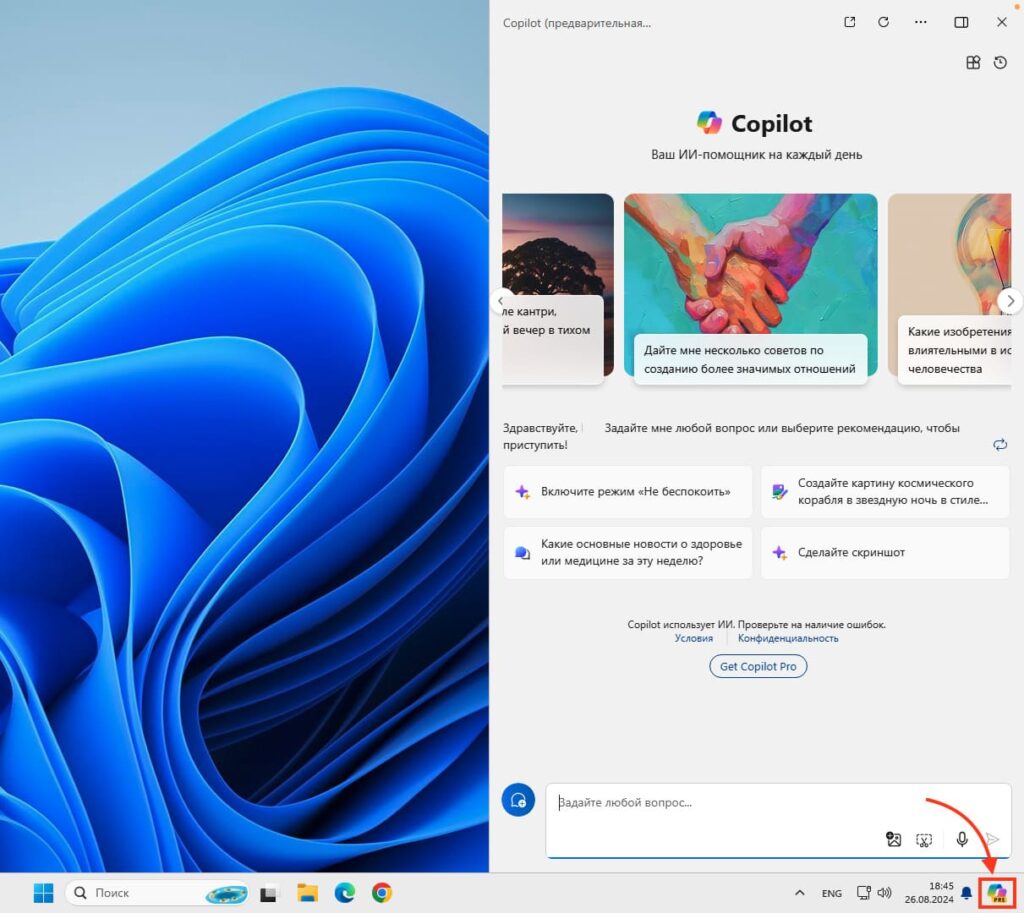Refresh the Copilot panel
This screenshot has height=913, width=1024.
click(x=884, y=22)
